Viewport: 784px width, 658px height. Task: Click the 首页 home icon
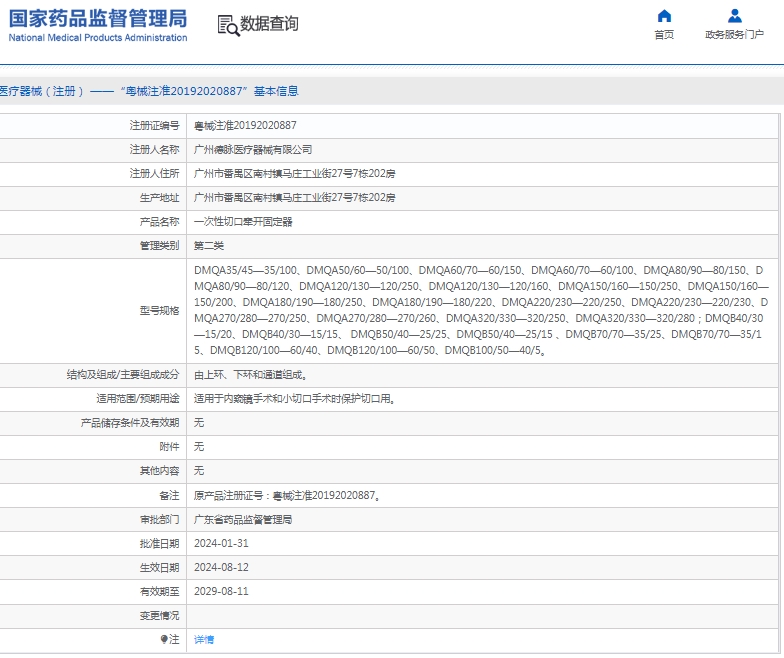pos(664,16)
